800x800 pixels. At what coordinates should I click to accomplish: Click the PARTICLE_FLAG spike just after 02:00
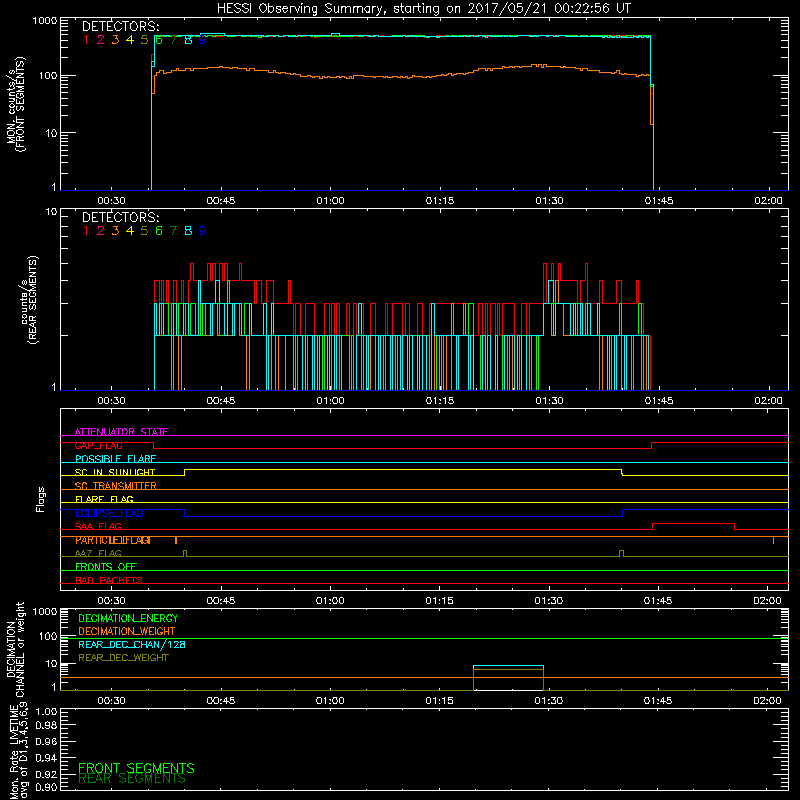(773, 540)
